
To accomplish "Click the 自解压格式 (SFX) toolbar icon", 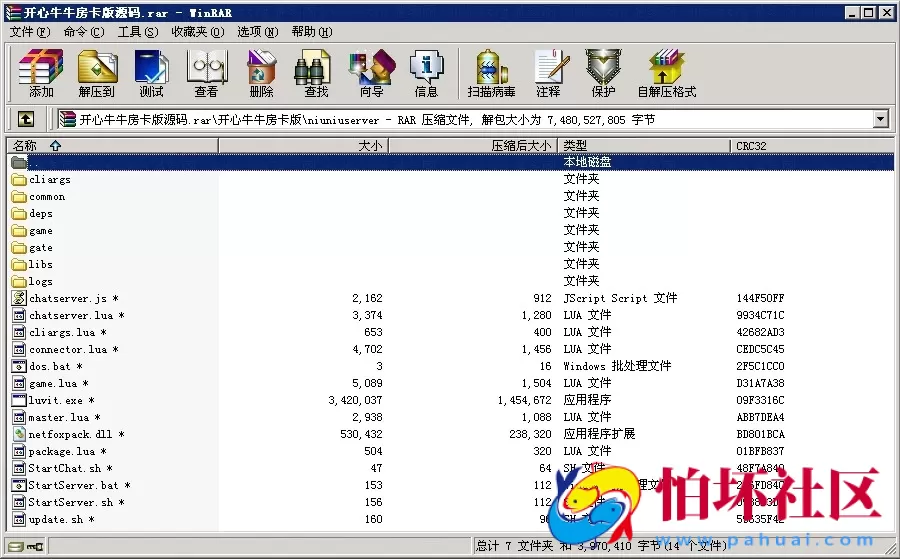I will click(666, 73).
